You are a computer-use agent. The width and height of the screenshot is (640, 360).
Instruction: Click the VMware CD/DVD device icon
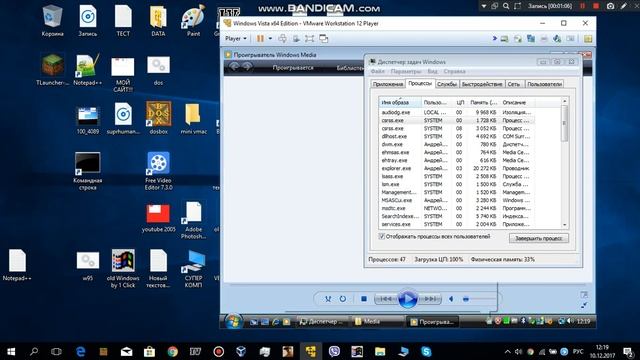(x=518, y=39)
